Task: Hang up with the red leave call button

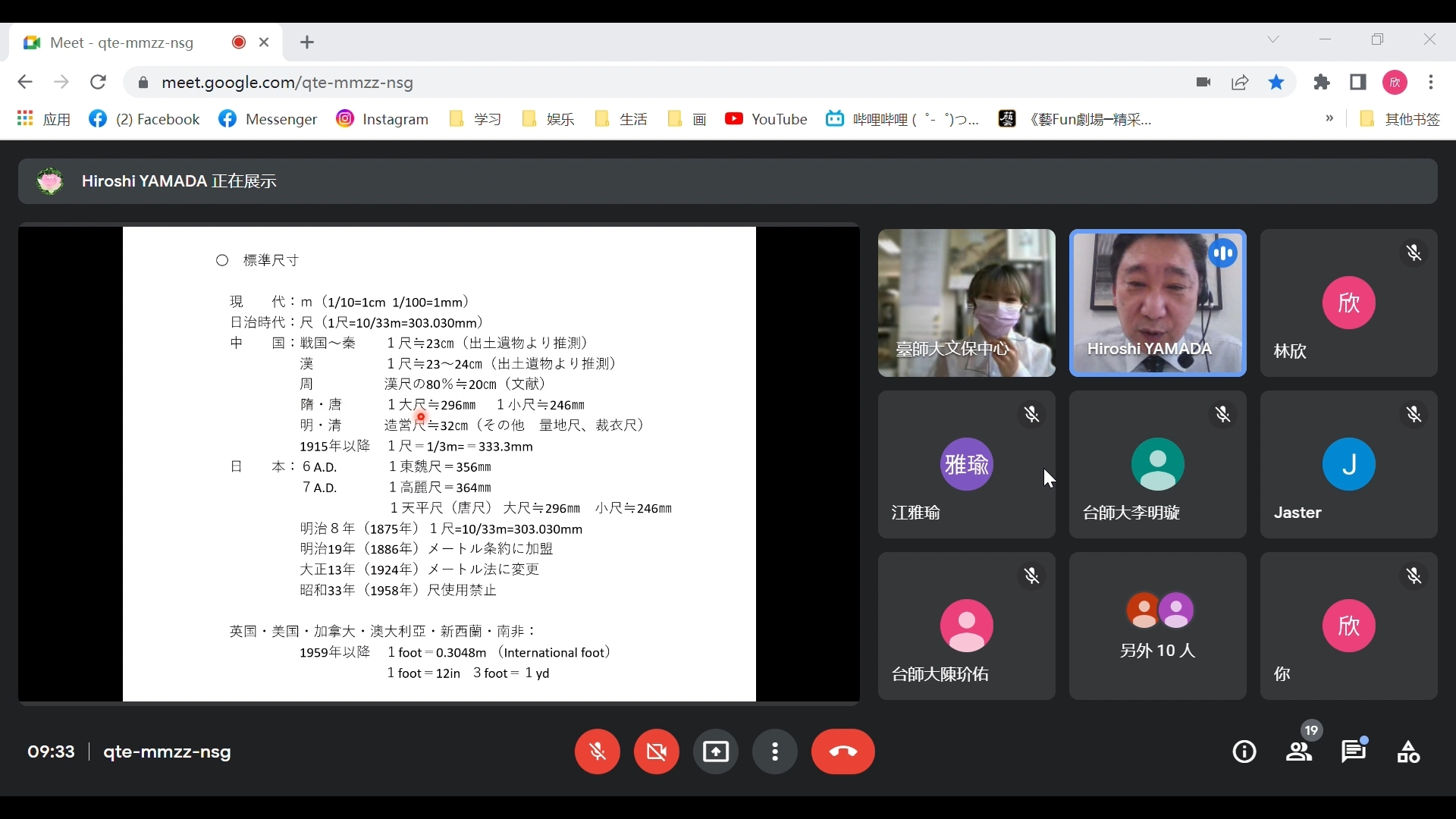Action: coord(843,752)
